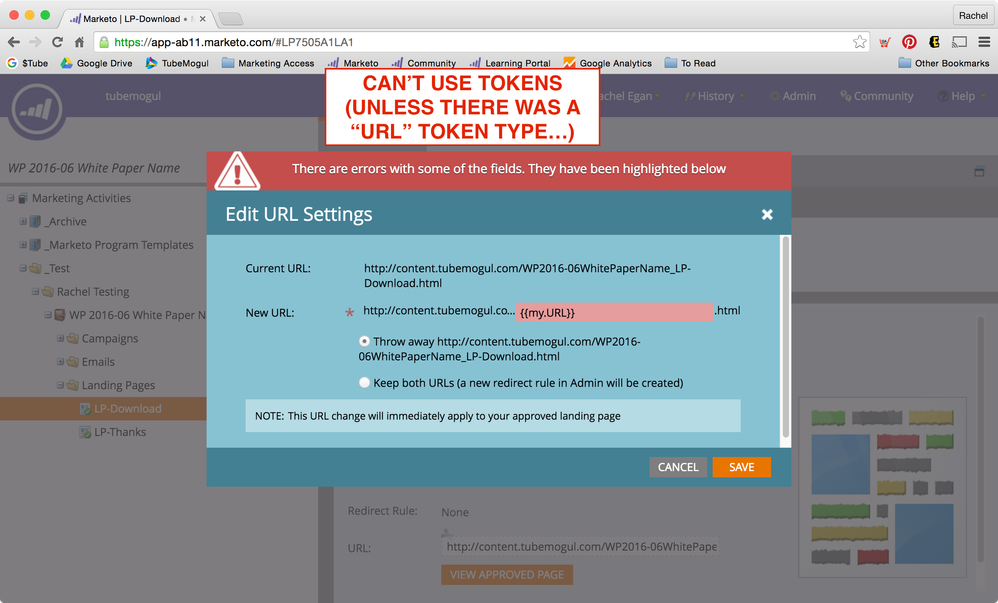Screen dimensions: 998x603
Task: Open the Admin menu
Action: 793,96
